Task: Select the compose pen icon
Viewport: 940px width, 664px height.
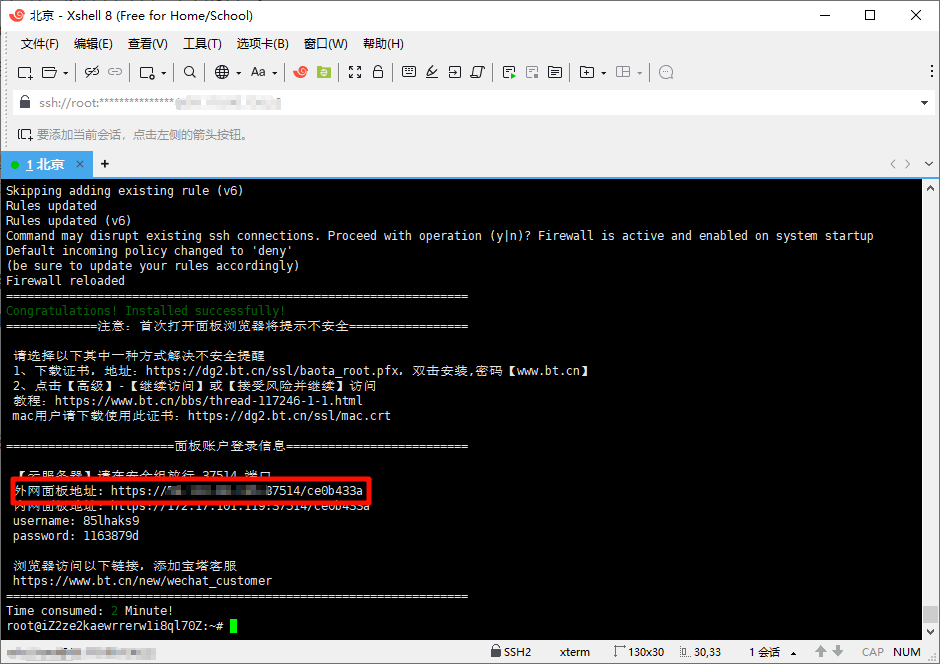Action: [432, 72]
